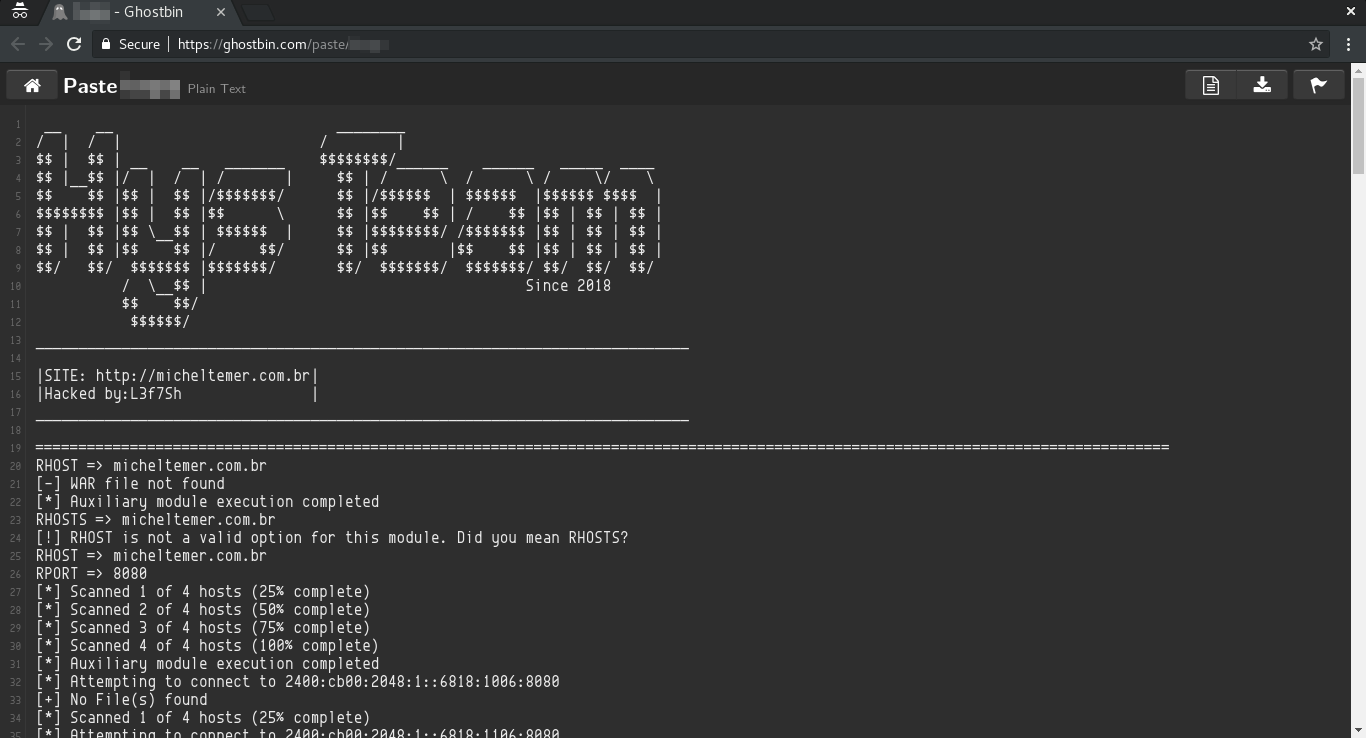This screenshot has width=1366, height=738.
Task: Click the 'Since 2018' text
Action: pos(568,286)
